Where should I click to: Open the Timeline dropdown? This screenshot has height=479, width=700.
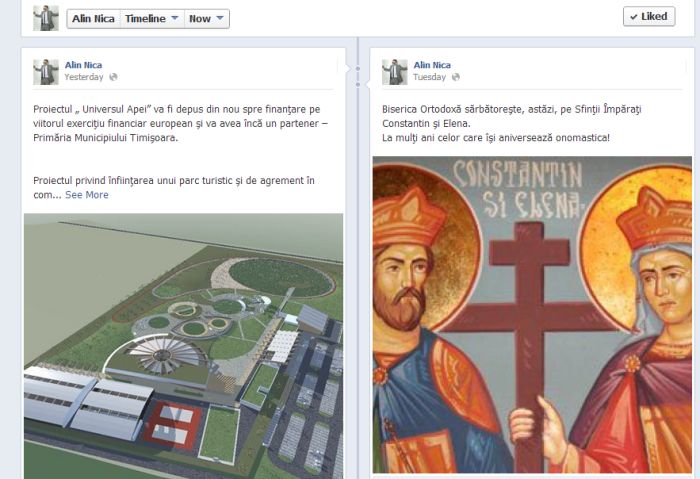tap(152, 19)
